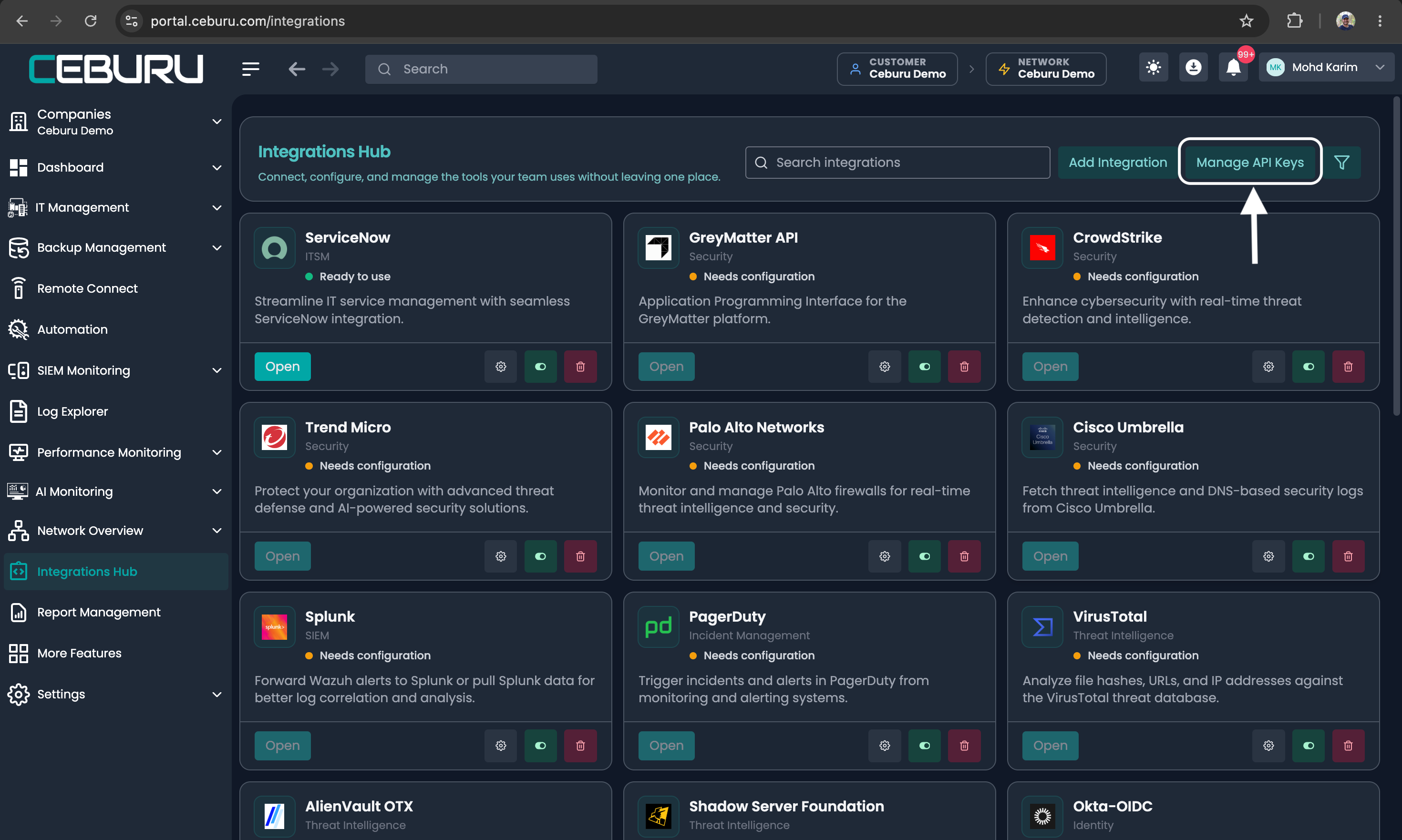Open the notifications bell
This screenshot has width=1402, height=840.
[1233, 68]
